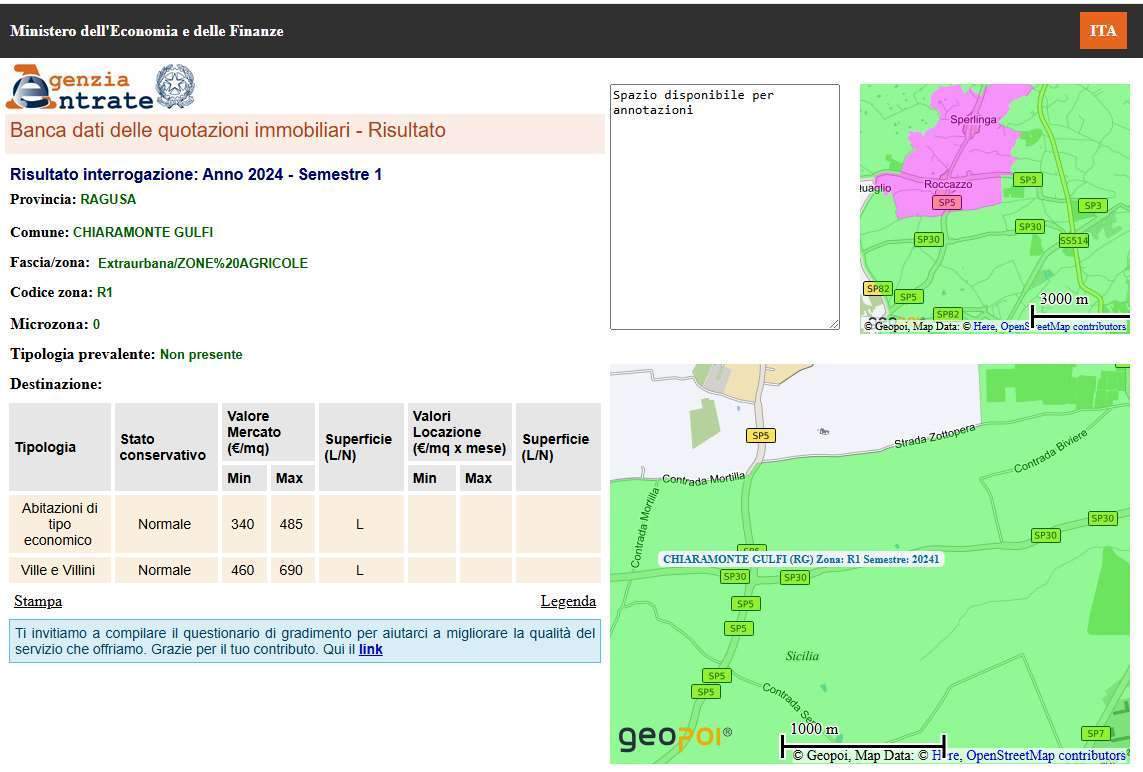Image resolution: width=1143 pixels, height=772 pixels.
Task: Open the questionnaire link in the blue box
Action: [370, 649]
